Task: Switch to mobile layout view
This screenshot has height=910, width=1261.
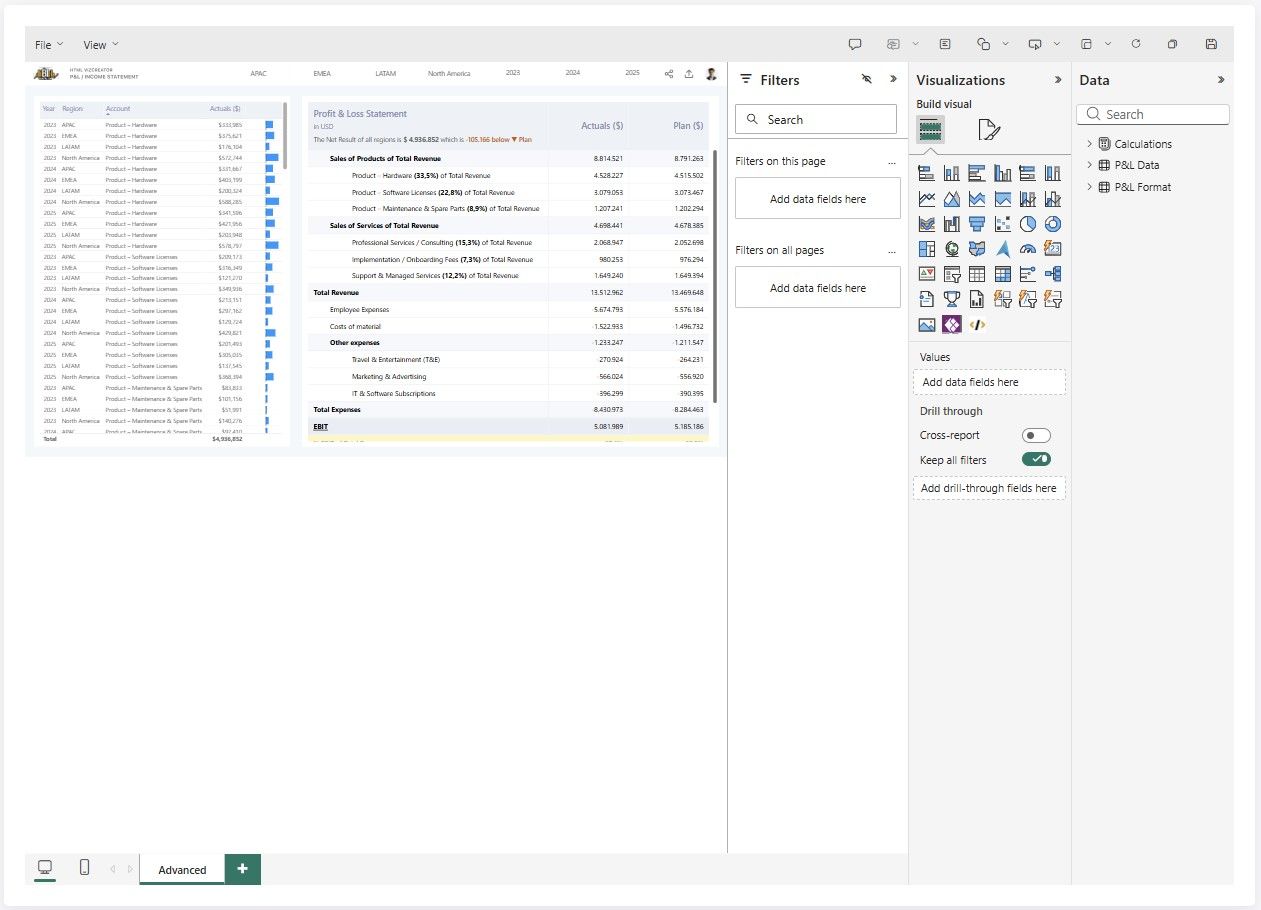Action: point(84,868)
